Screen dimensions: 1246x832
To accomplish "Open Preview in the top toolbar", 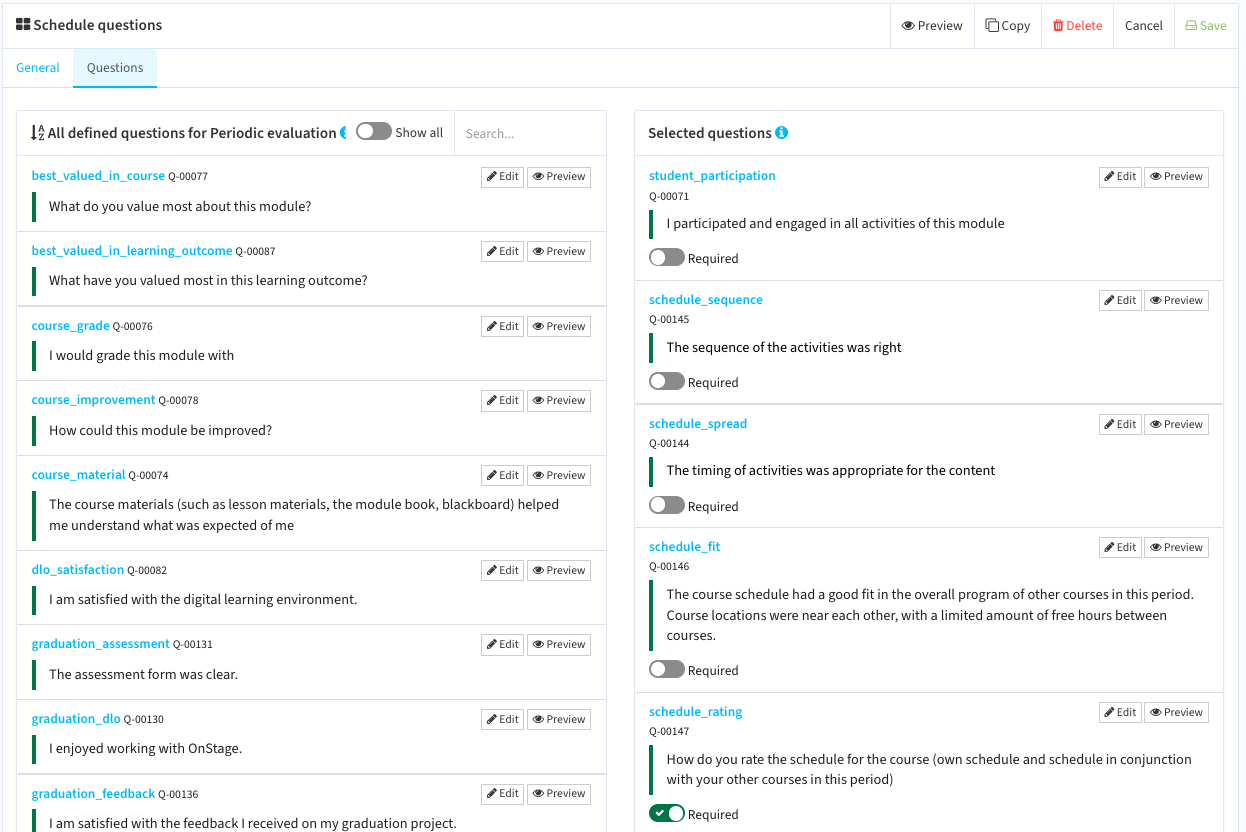I will coord(932,26).
